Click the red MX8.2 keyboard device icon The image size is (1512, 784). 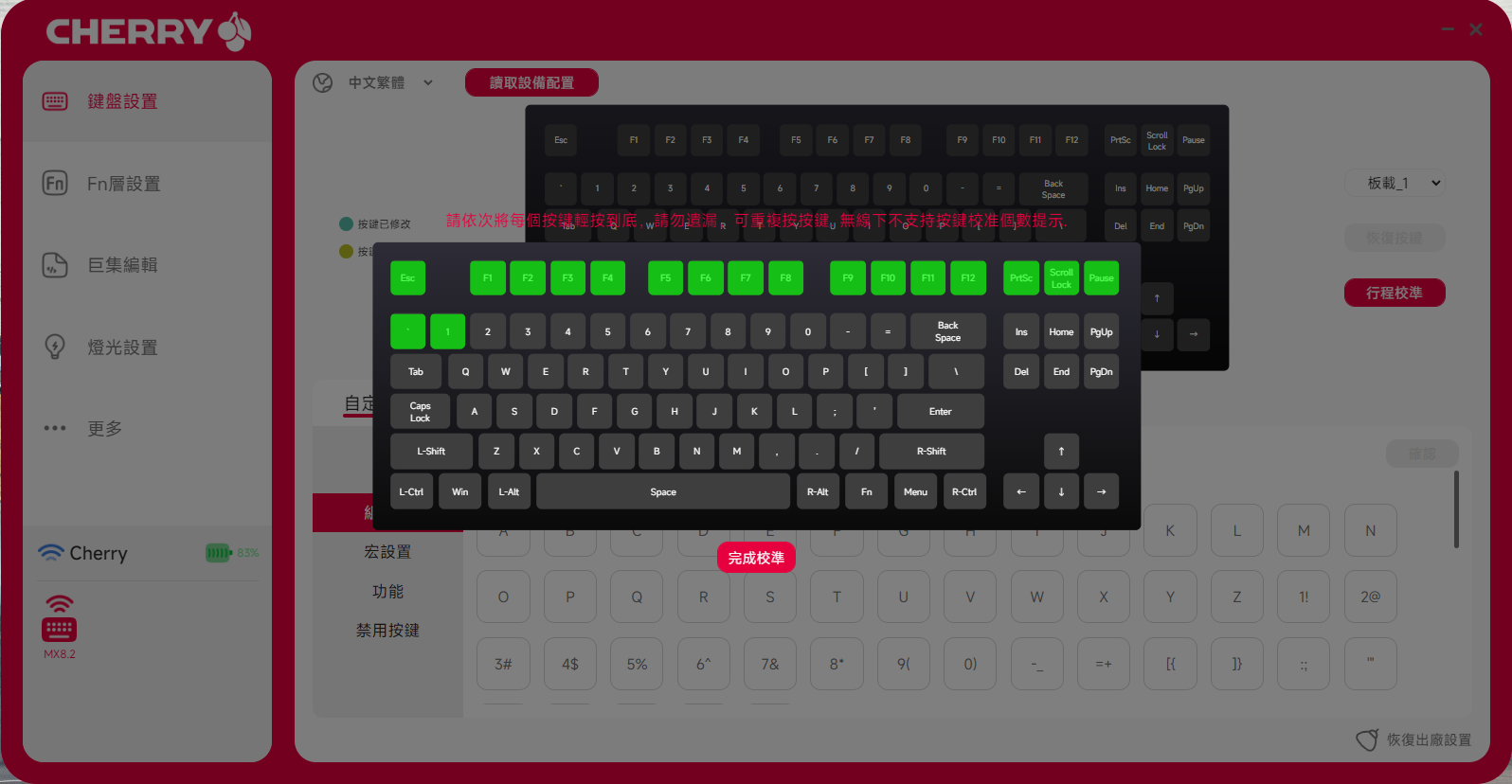(59, 629)
